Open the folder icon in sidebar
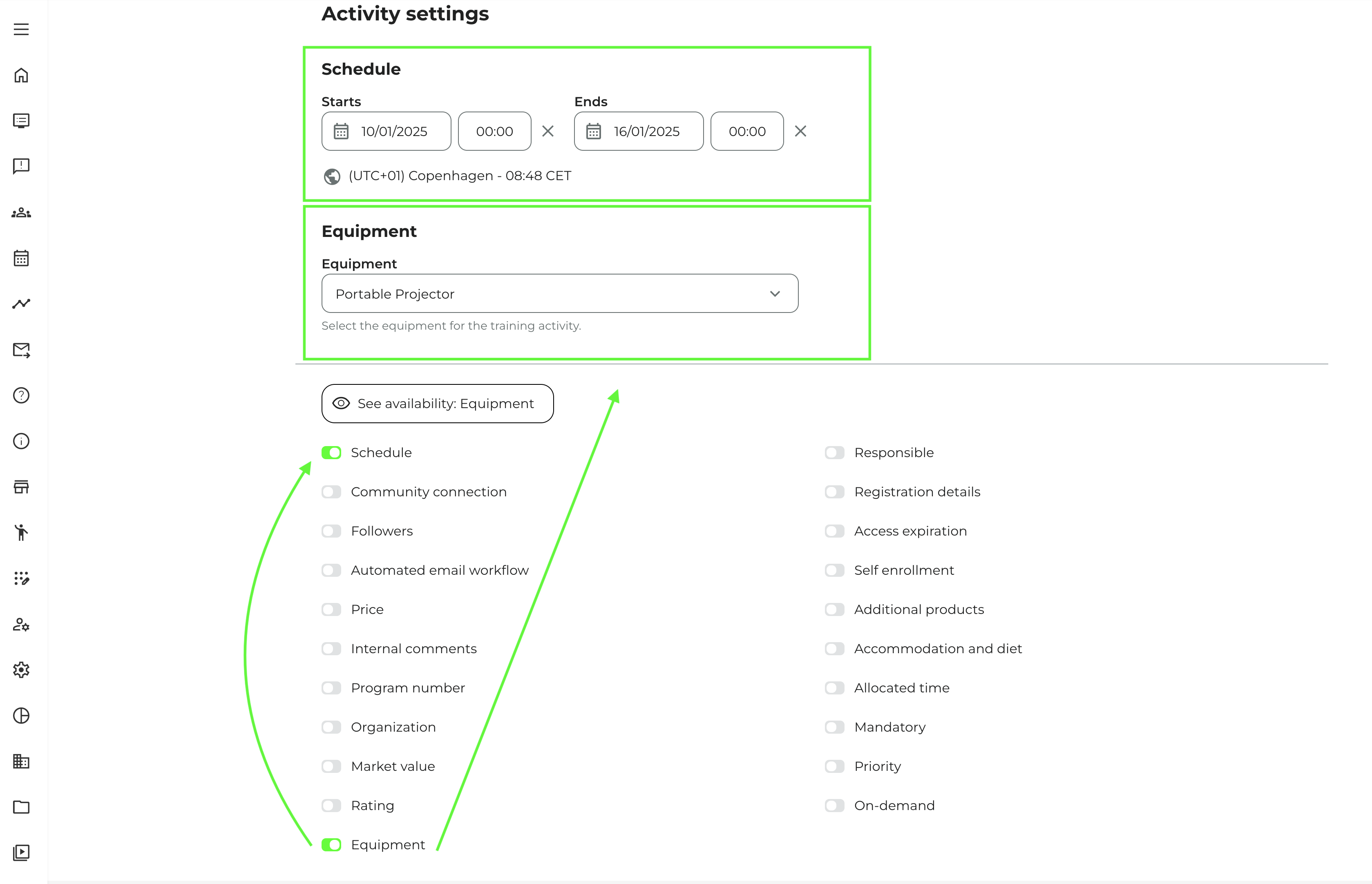Screen dimensions: 1372x884 pyautogui.click(x=21, y=807)
